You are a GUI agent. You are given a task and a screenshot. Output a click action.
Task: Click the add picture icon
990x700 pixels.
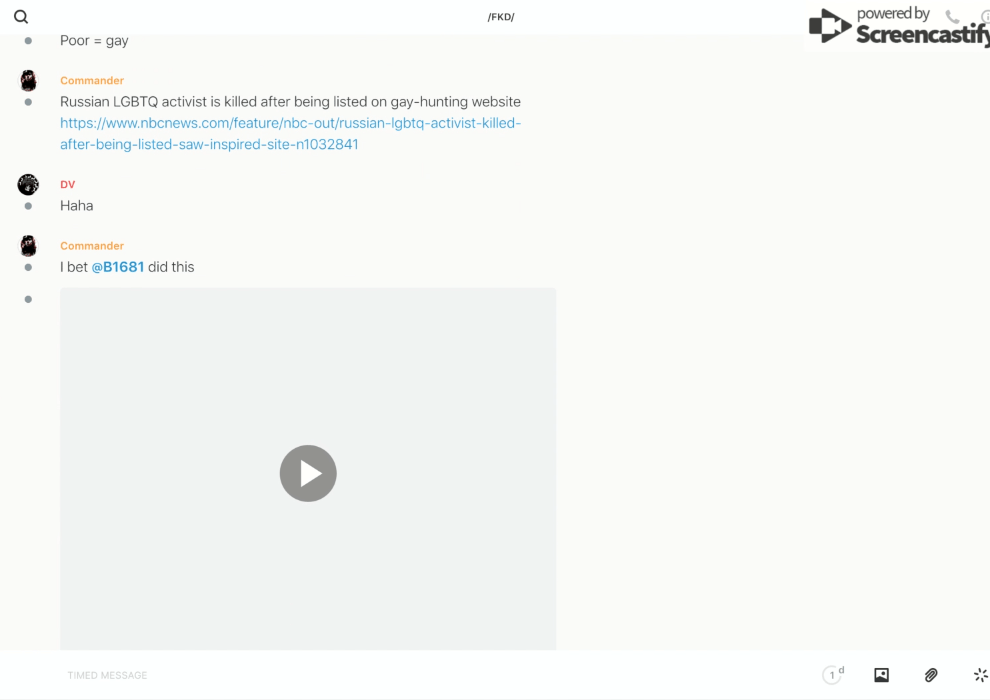pos(881,675)
